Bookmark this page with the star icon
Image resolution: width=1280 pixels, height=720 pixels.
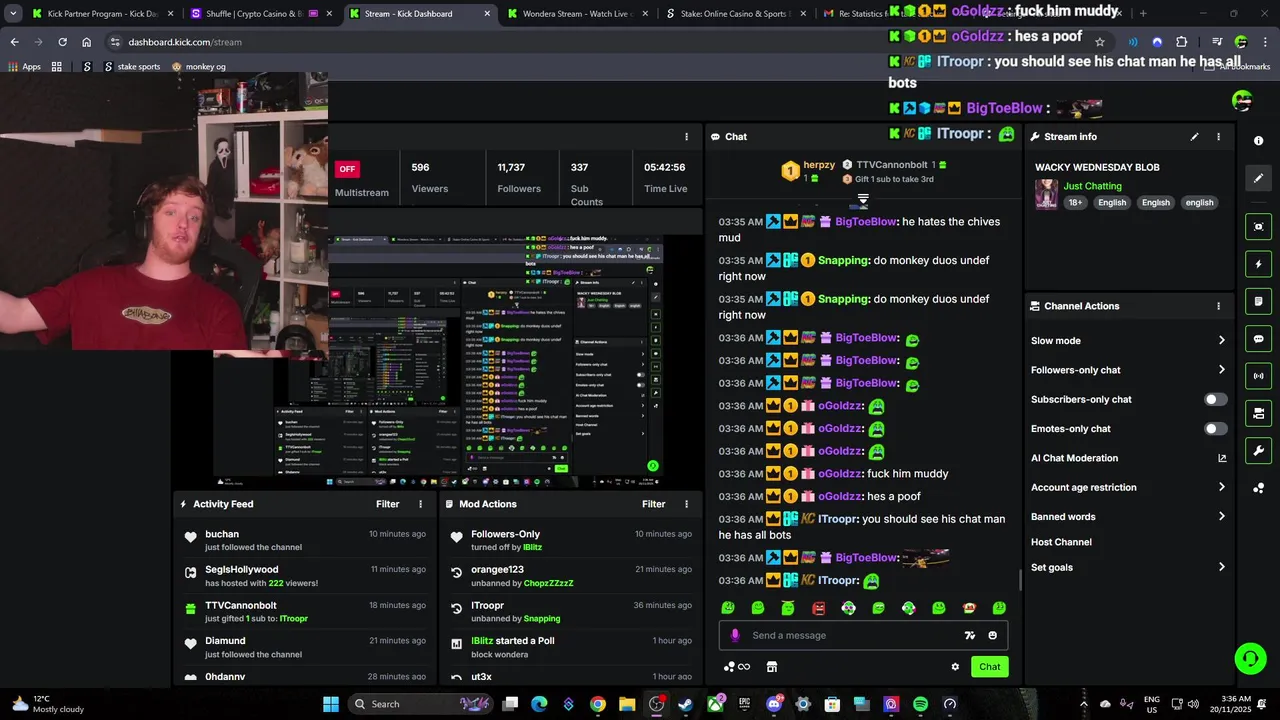pos(1100,42)
